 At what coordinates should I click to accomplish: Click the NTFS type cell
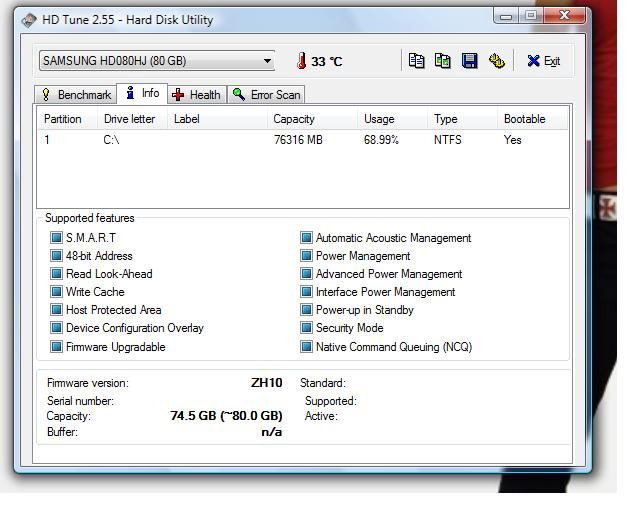(x=447, y=140)
